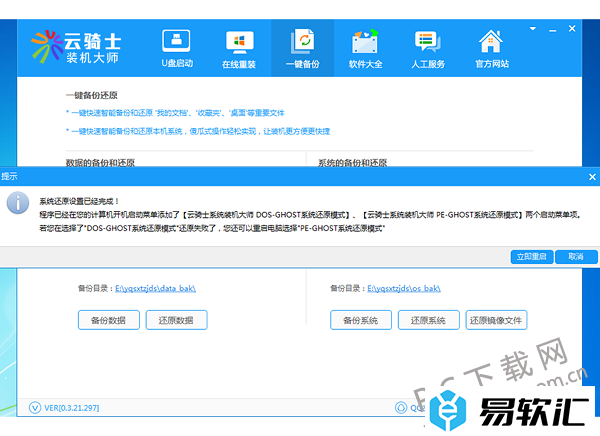This screenshot has width=600, height=436.
Task: Click the 系统的备份和还原 section heading
Action: [352, 163]
